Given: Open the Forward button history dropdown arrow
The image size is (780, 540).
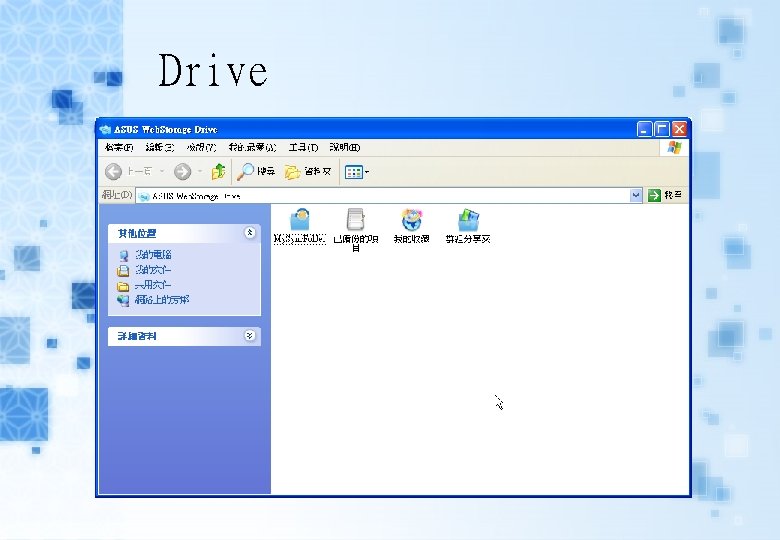Looking at the screenshot, I should pos(199,172).
